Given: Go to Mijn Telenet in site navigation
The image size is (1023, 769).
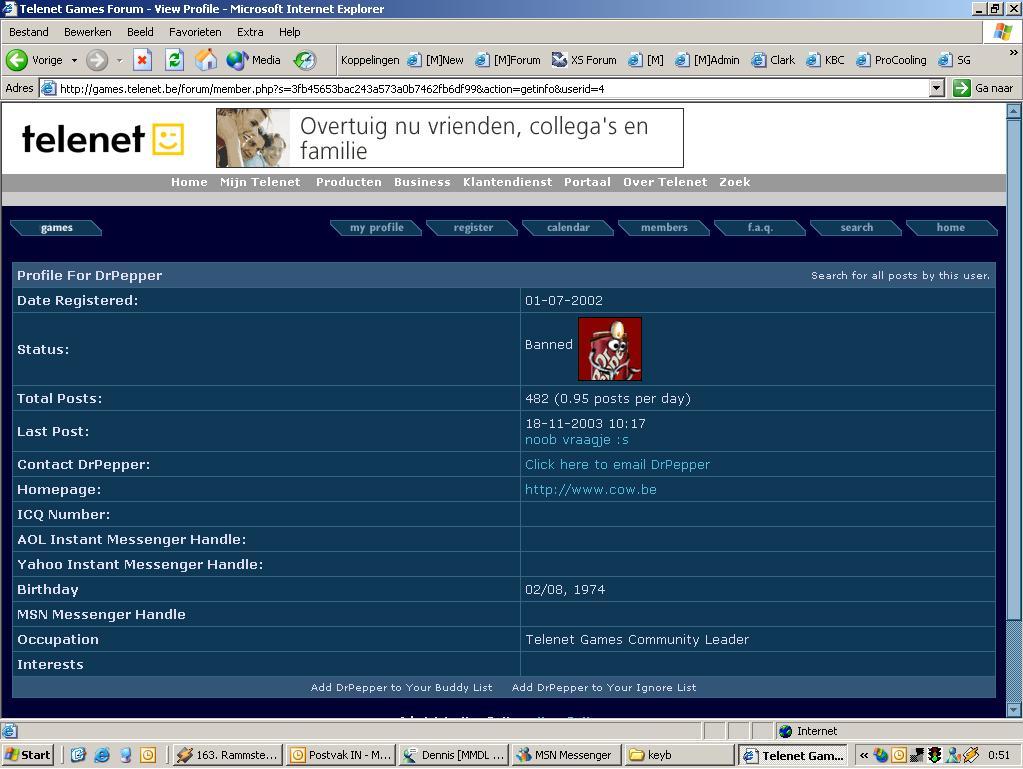Looking at the screenshot, I should (x=260, y=182).
